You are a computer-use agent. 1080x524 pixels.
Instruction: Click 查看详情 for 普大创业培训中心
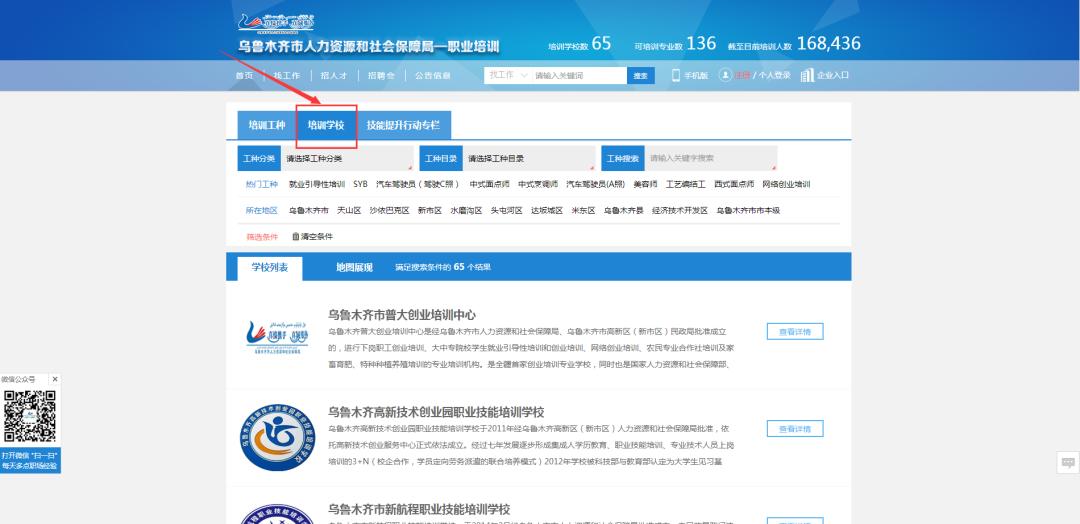point(795,332)
